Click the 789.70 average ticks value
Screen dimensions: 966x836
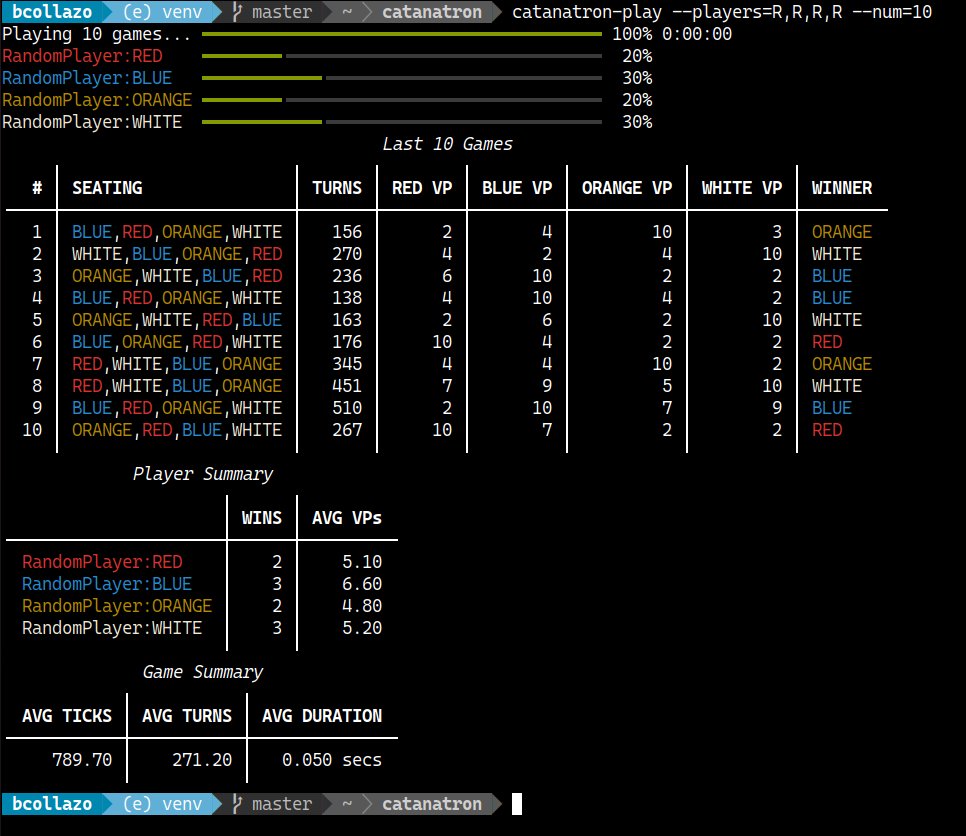(x=82, y=760)
